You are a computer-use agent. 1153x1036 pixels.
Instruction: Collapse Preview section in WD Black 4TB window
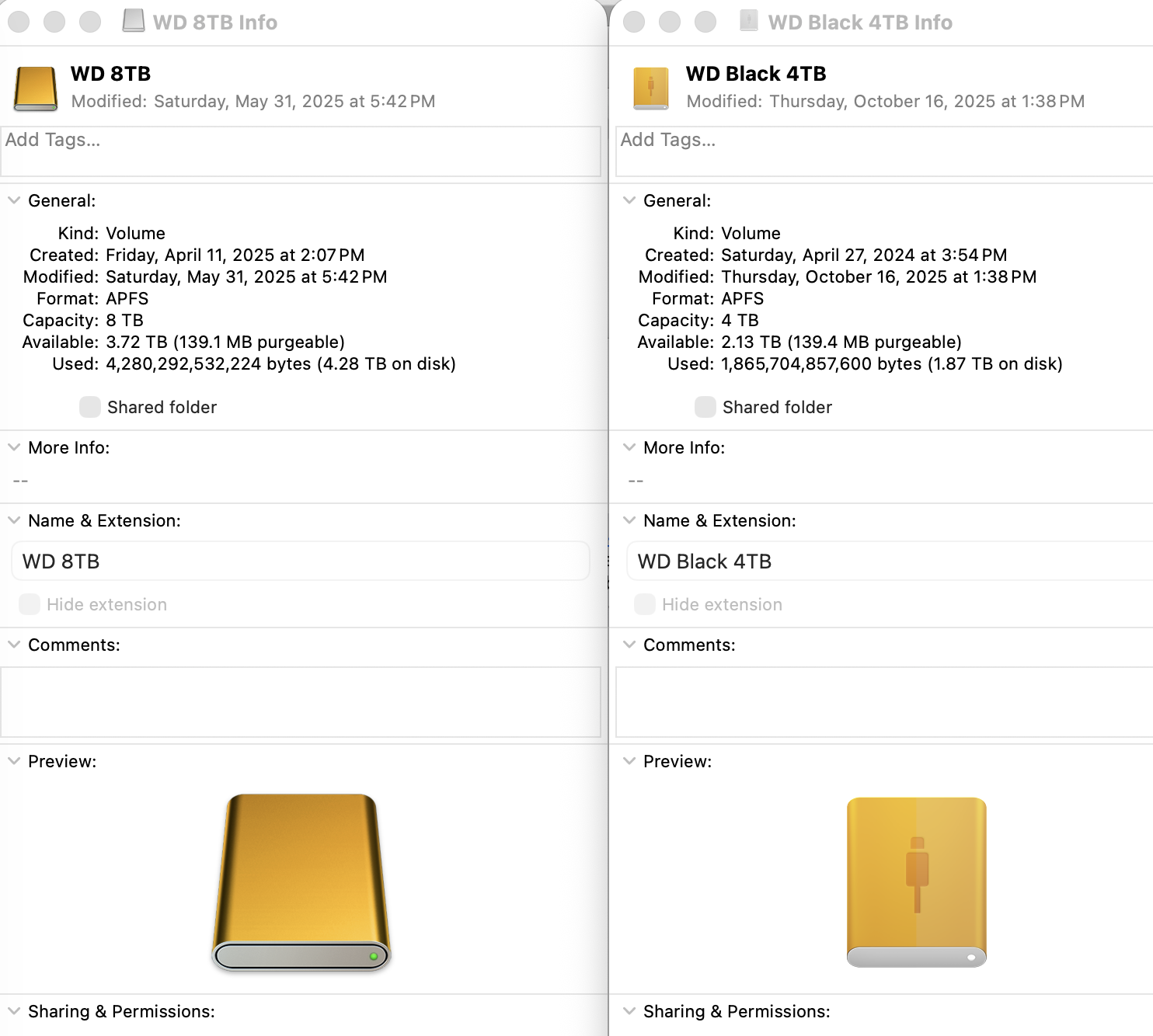click(x=629, y=761)
